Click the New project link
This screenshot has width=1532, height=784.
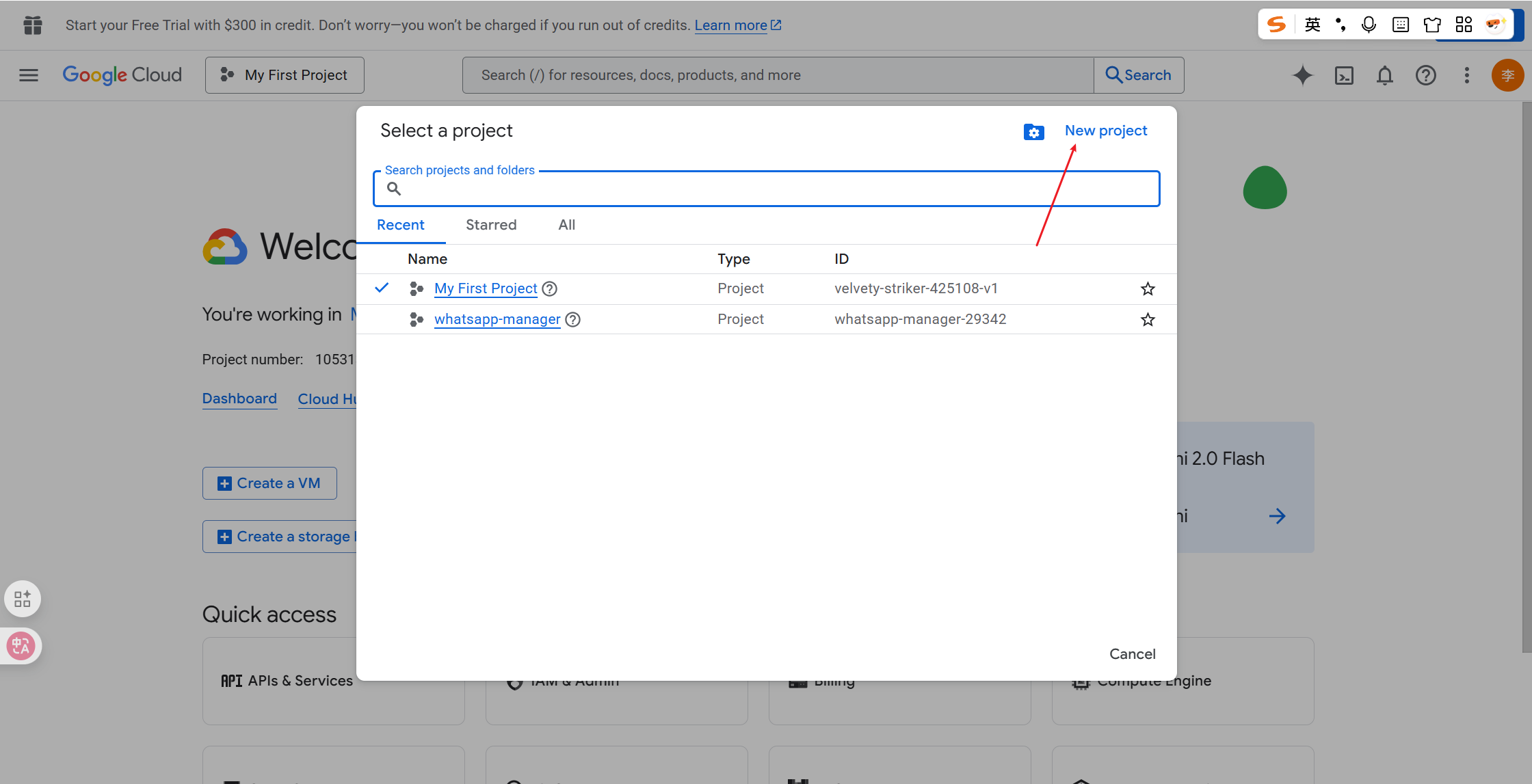1105,131
